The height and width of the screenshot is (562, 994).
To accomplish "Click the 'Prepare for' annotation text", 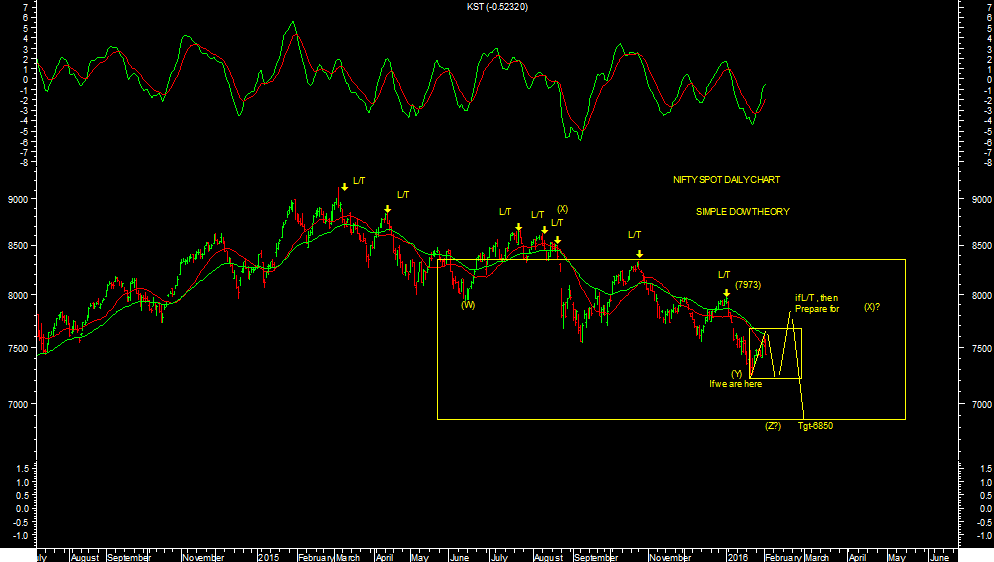I will (817, 309).
